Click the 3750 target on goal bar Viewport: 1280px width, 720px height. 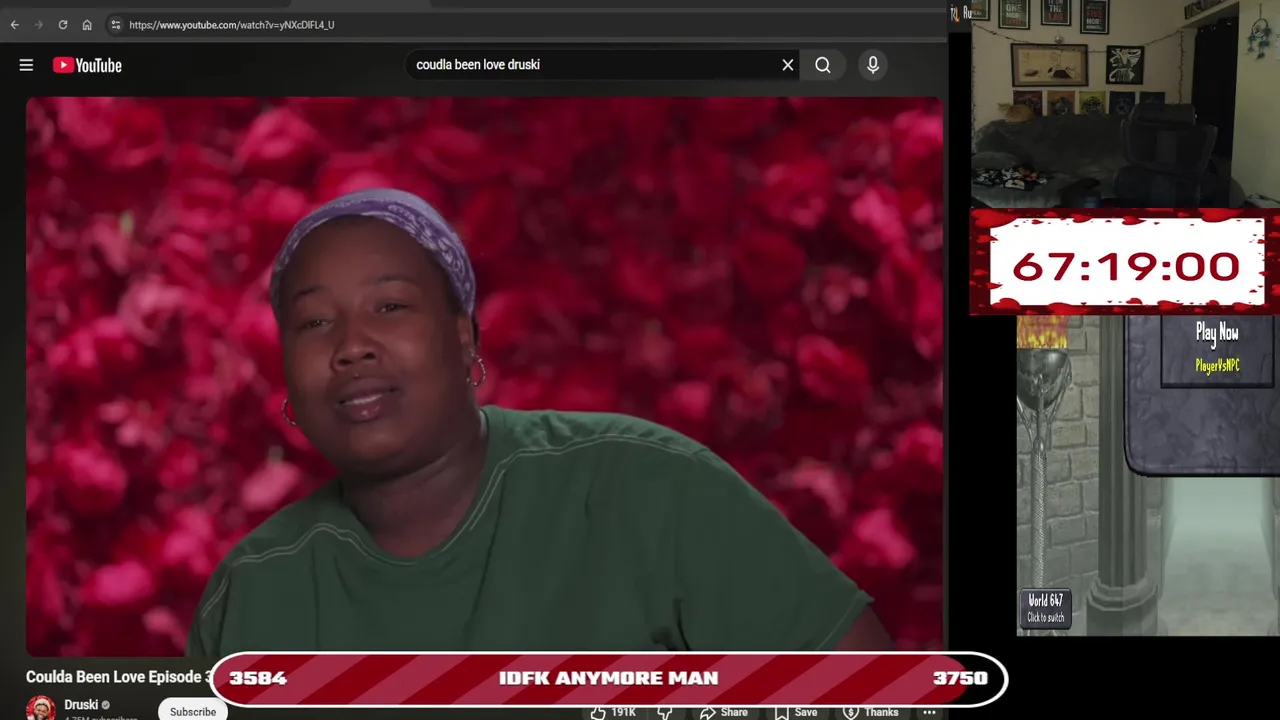click(x=960, y=678)
